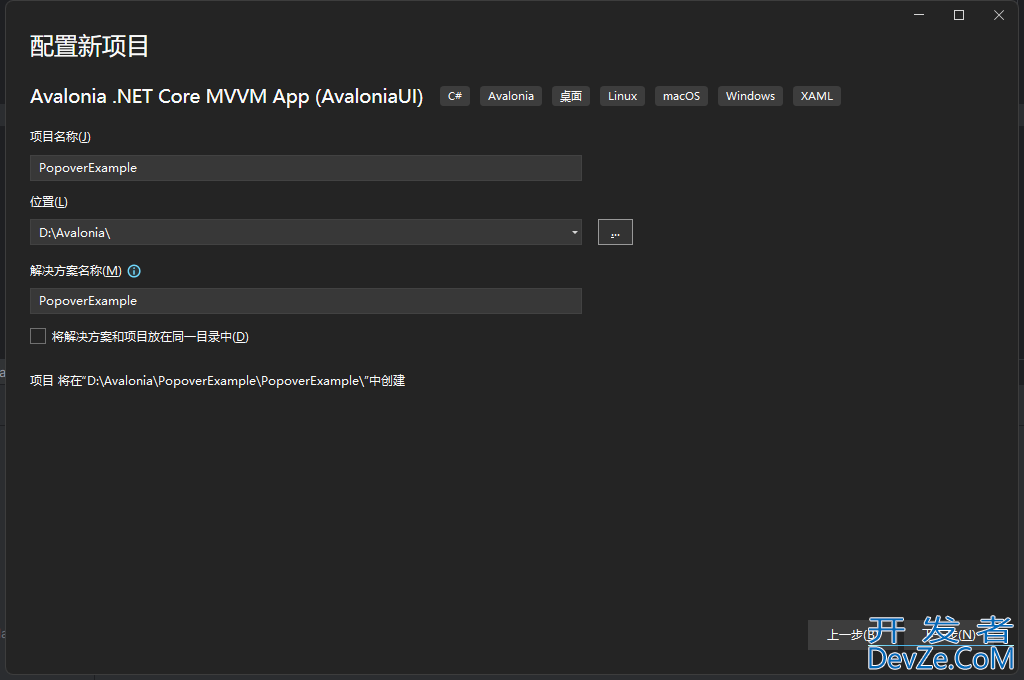Click the macOS tag
1024x680 pixels.
pos(681,96)
